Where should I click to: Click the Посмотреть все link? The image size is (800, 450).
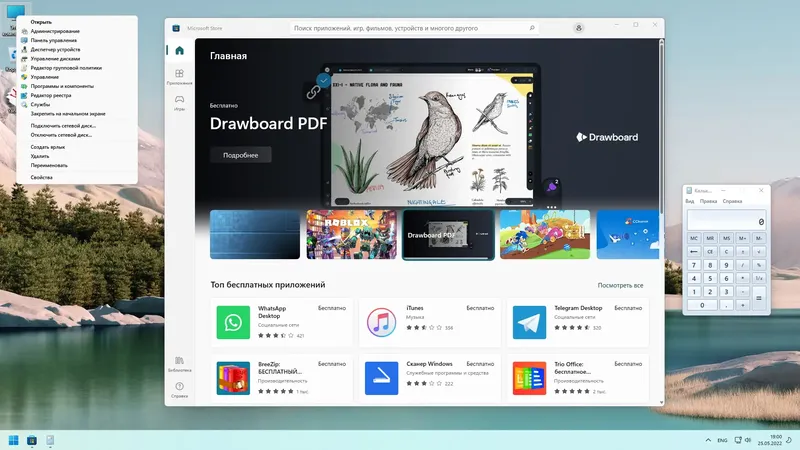[x=620, y=285]
